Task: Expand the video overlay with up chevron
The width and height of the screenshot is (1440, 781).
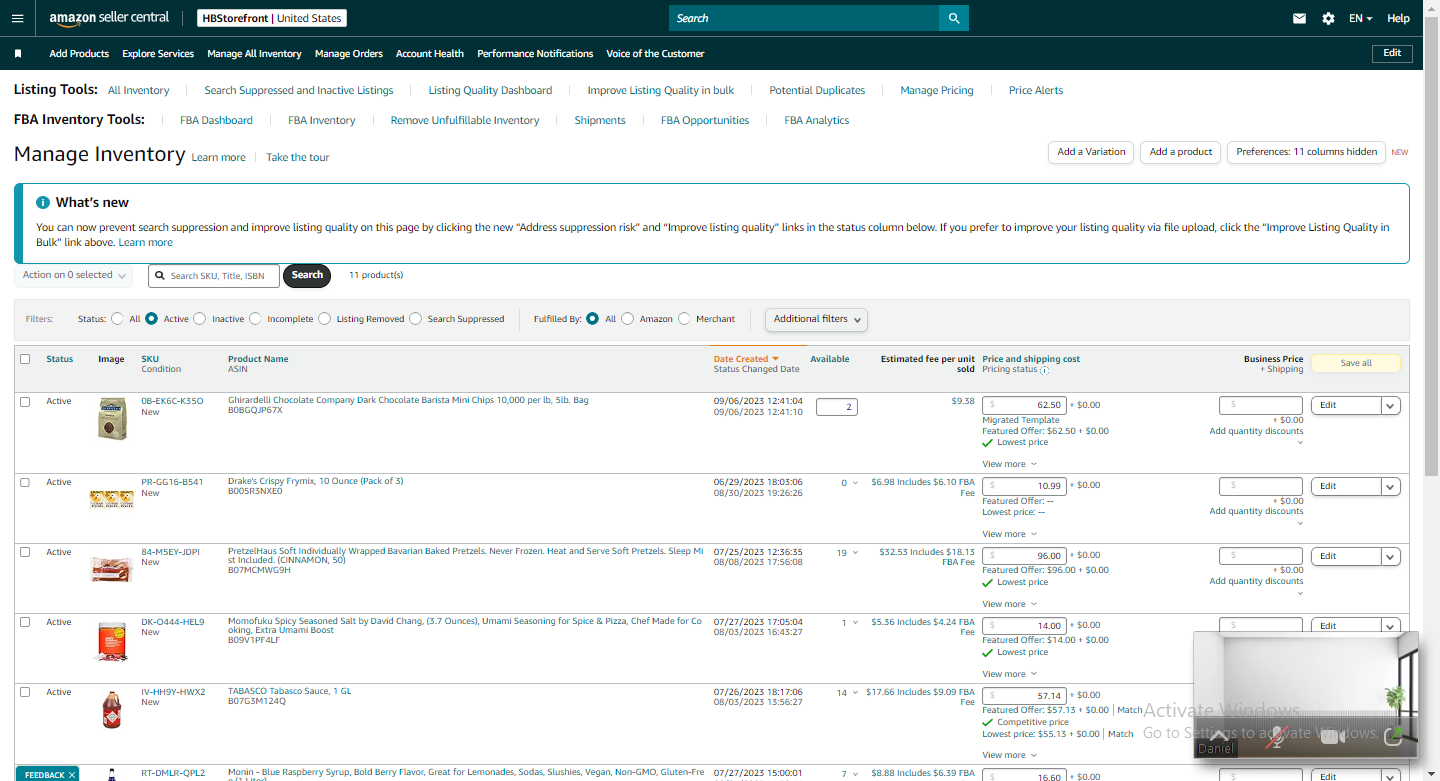Action: (x=1217, y=735)
